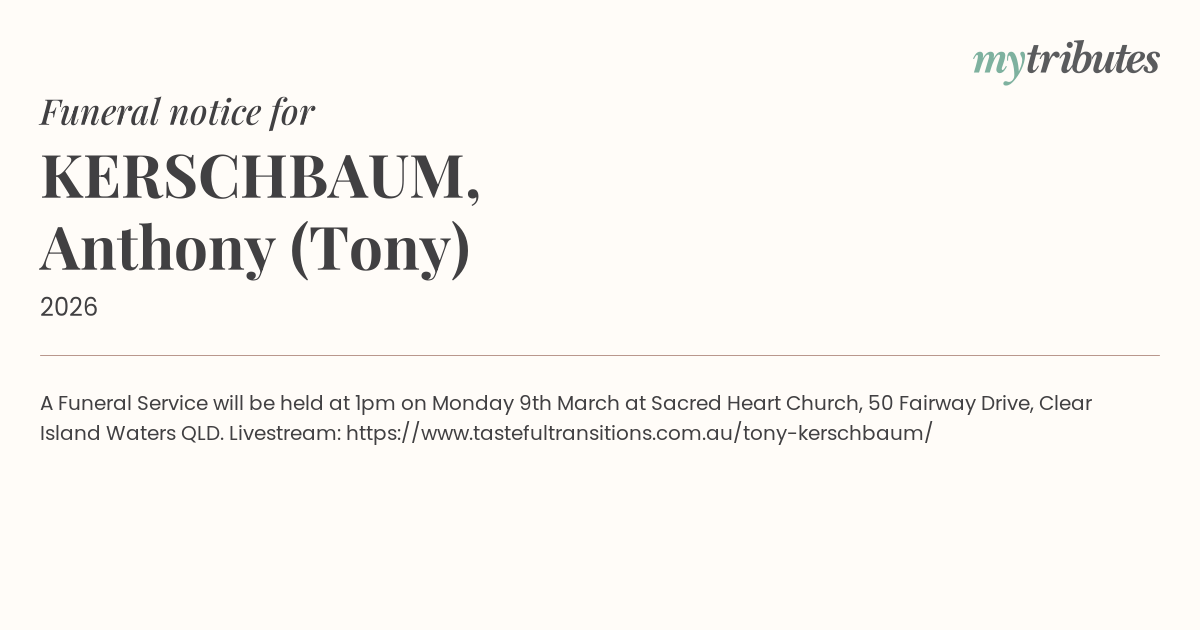1200x630 pixels.
Task: Click the "1pm" service time
Action: (375, 403)
